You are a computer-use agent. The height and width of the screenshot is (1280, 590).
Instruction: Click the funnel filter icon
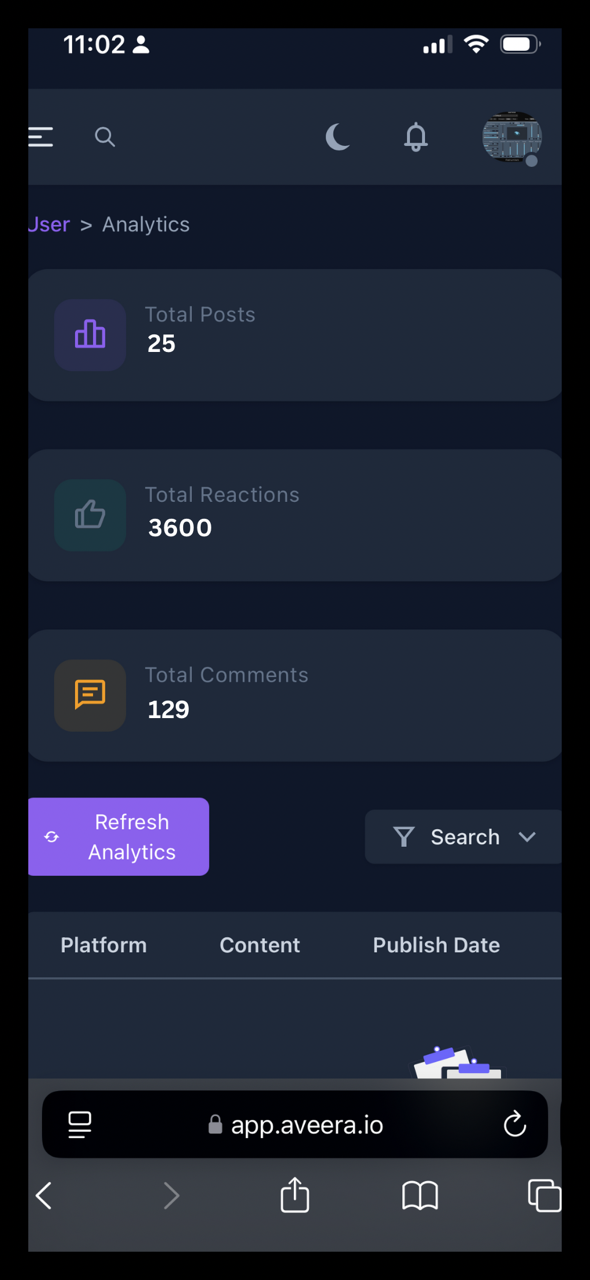[x=404, y=837]
